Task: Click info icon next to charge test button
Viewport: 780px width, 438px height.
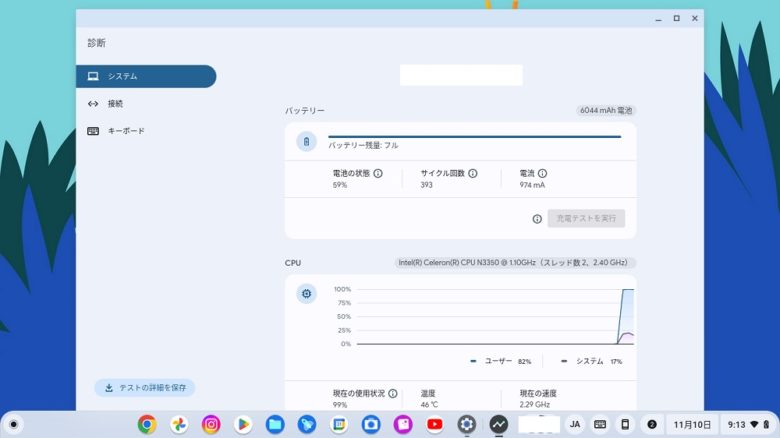Action: pyautogui.click(x=537, y=219)
